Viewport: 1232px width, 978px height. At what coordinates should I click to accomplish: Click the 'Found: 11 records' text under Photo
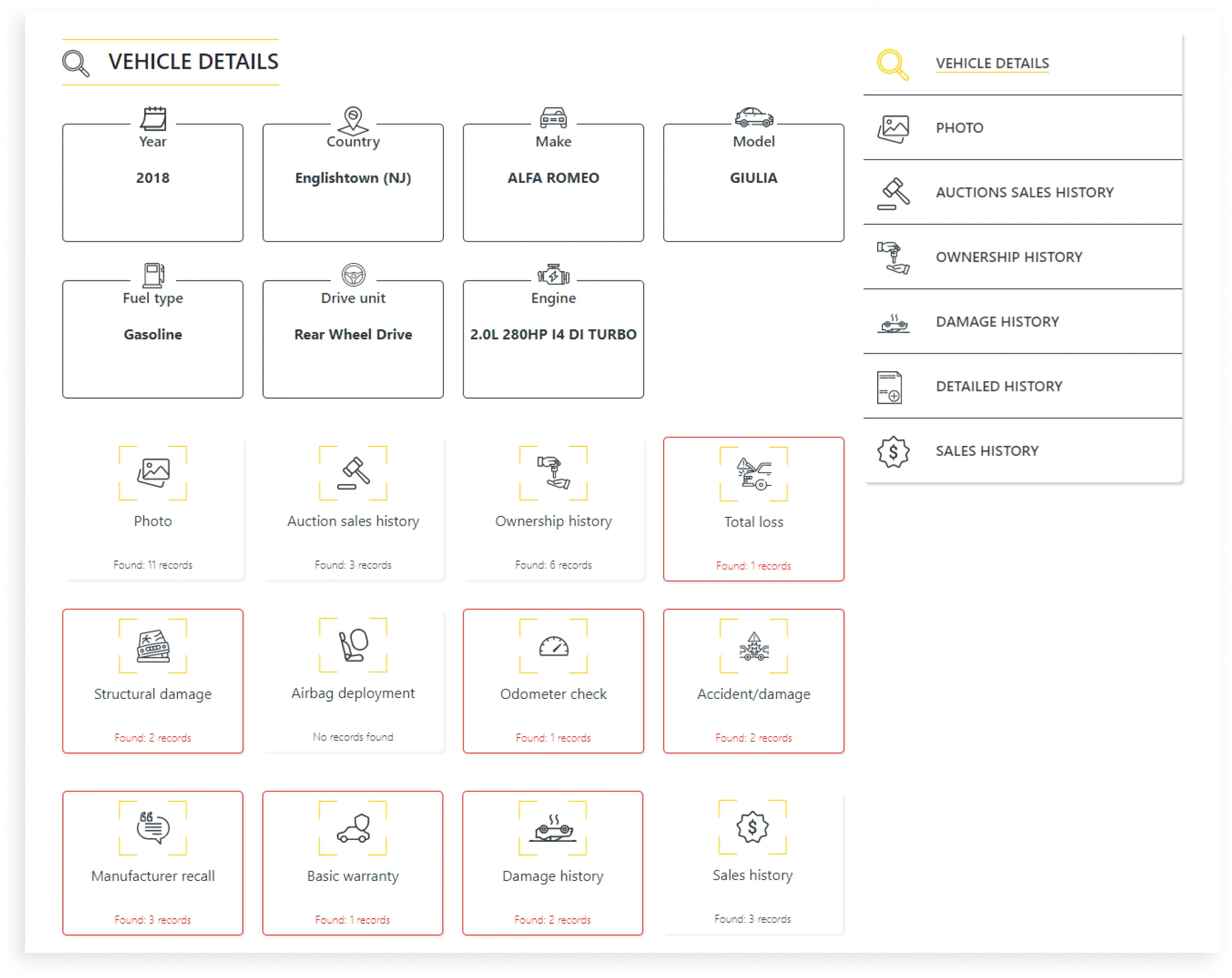[153, 565]
